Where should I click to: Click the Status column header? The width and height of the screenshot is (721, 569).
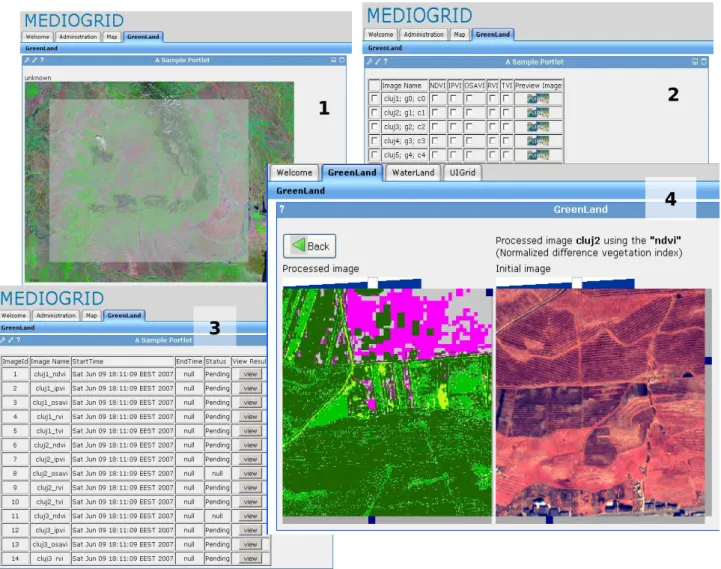tap(217, 362)
